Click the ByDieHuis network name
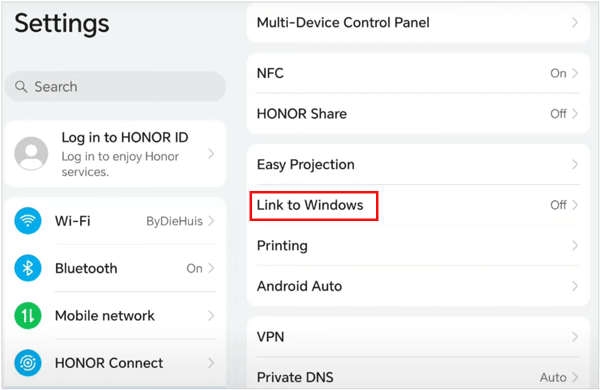Screen dimensions: 600x390 [174, 221]
